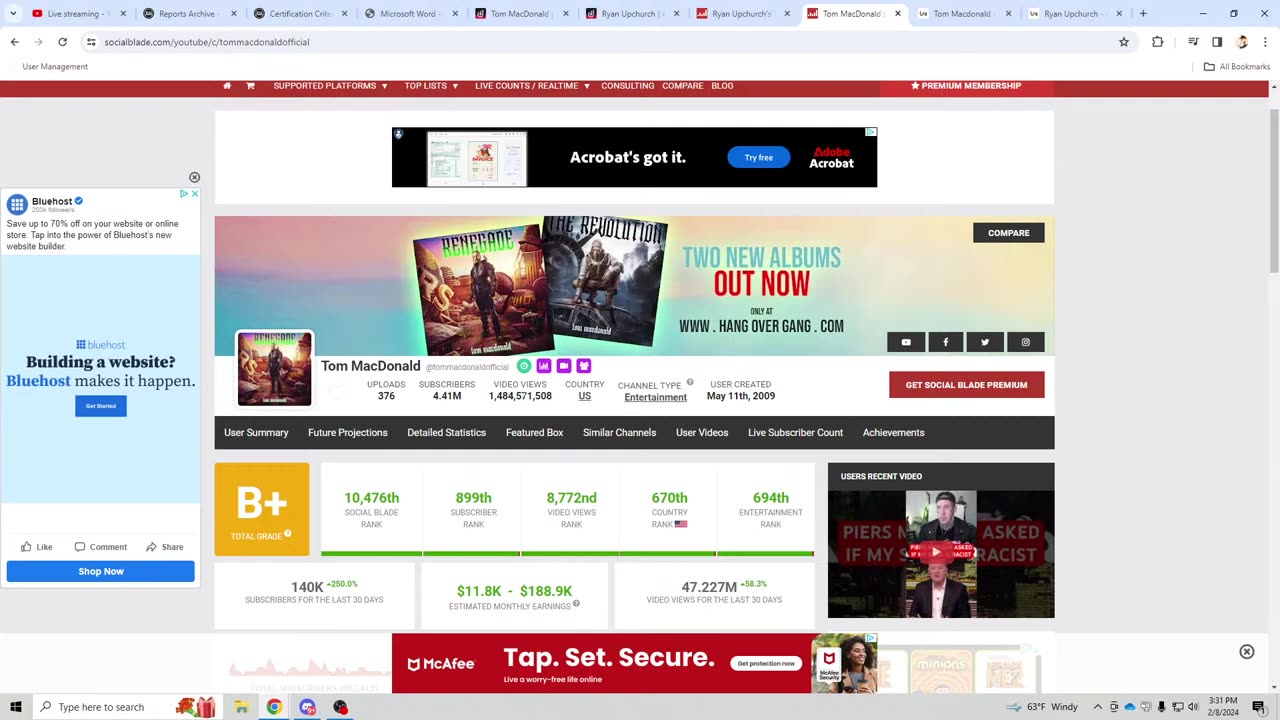Click Share on Bluehost ad
The image size is (1280, 720).
pyautogui.click(x=165, y=547)
